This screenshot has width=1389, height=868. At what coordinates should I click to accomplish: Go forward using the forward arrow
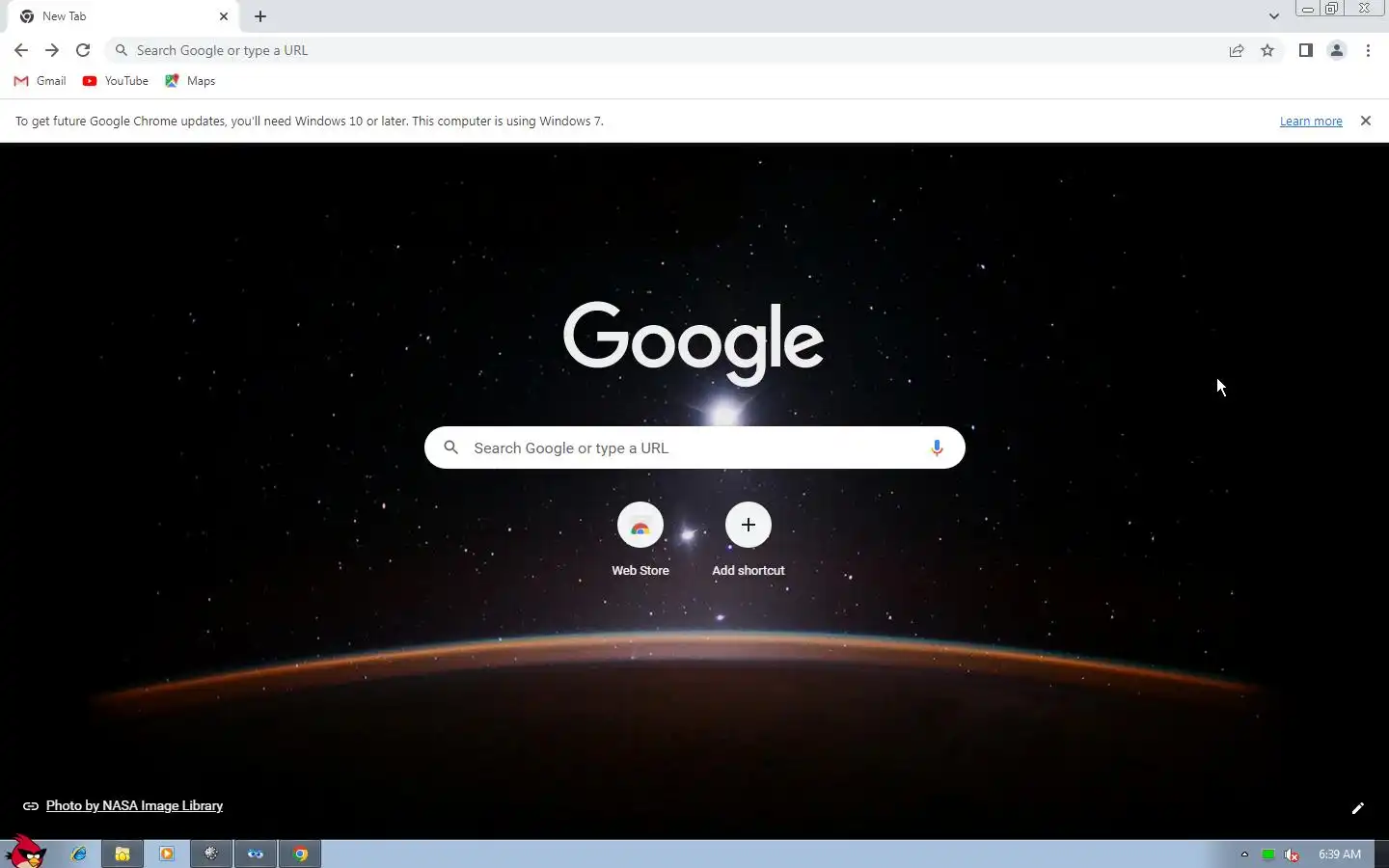pos(52,50)
